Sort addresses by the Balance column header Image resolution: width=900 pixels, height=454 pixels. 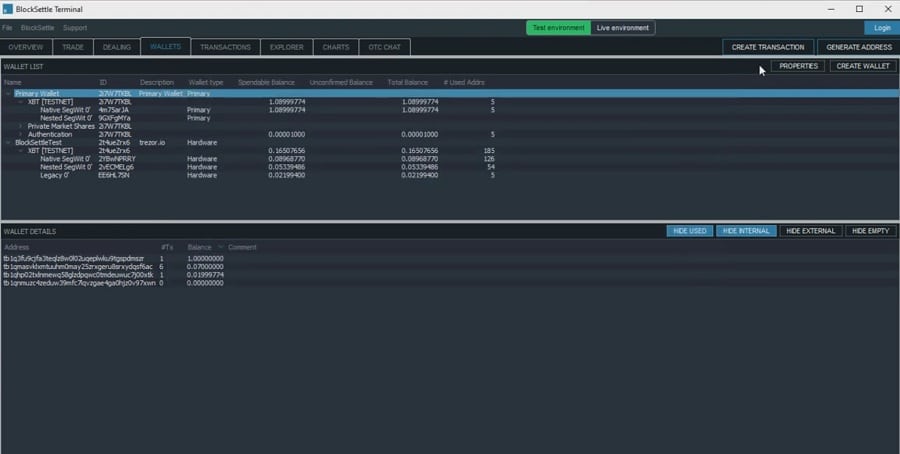tap(200, 247)
